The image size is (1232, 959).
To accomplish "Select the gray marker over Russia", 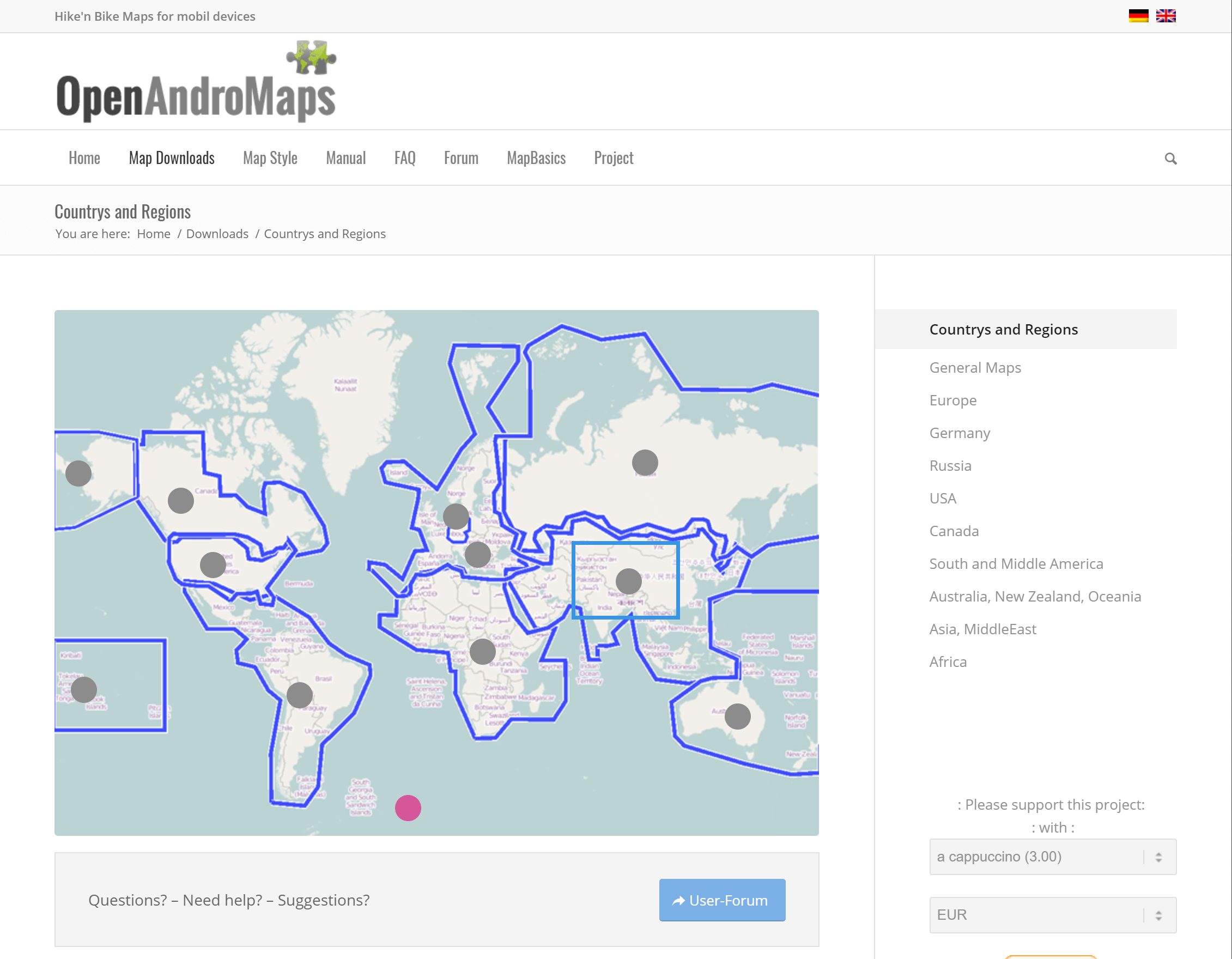I will click(645, 463).
